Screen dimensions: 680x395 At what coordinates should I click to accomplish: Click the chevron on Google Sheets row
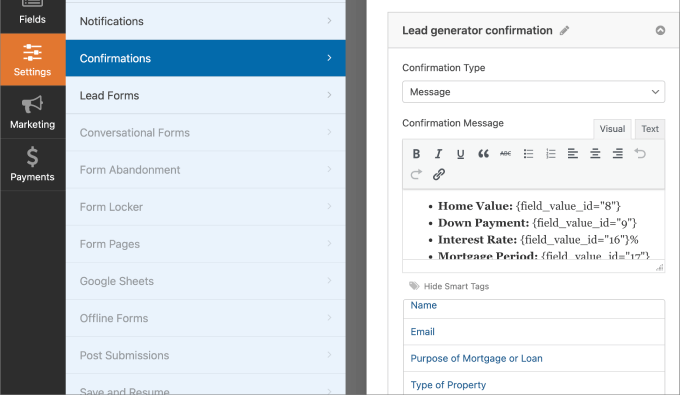(x=329, y=281)
